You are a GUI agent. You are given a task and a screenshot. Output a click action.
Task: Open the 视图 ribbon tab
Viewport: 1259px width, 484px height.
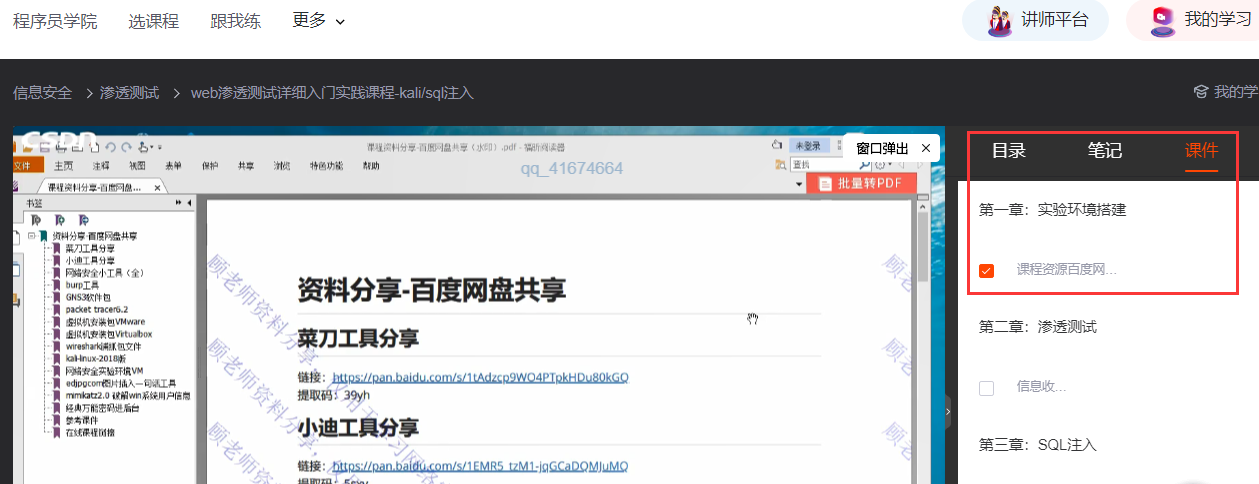point(137,166)
